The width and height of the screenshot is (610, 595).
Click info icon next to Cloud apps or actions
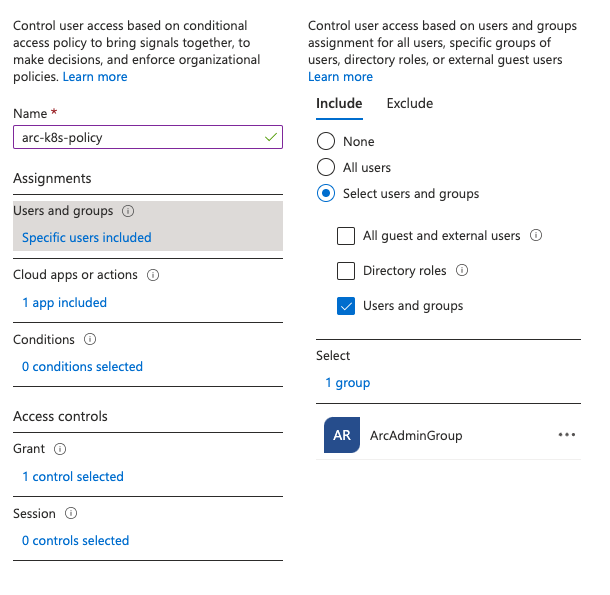coord(153,275)
